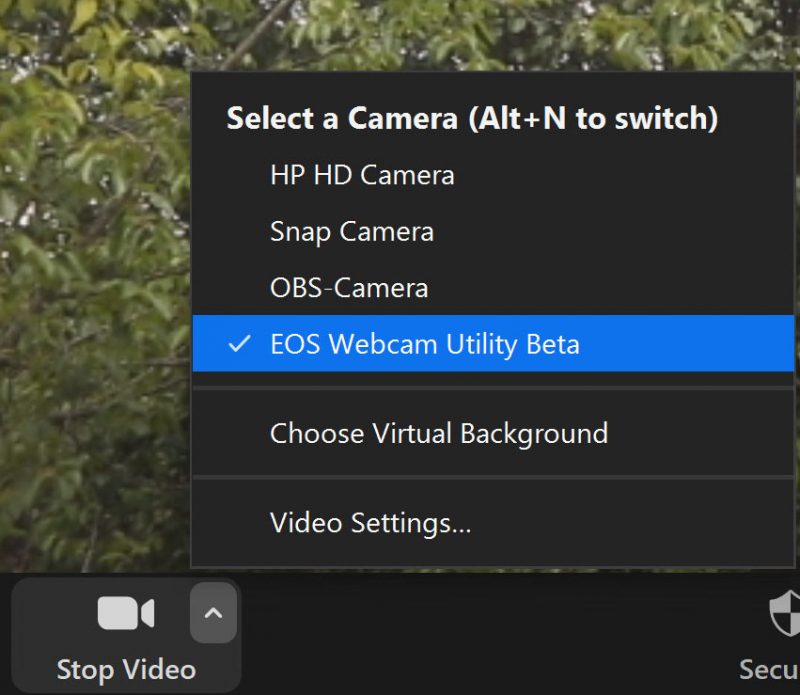Screen dimensions: 800x695
Task: Open the video options chevron arrow
Action: 213,613
